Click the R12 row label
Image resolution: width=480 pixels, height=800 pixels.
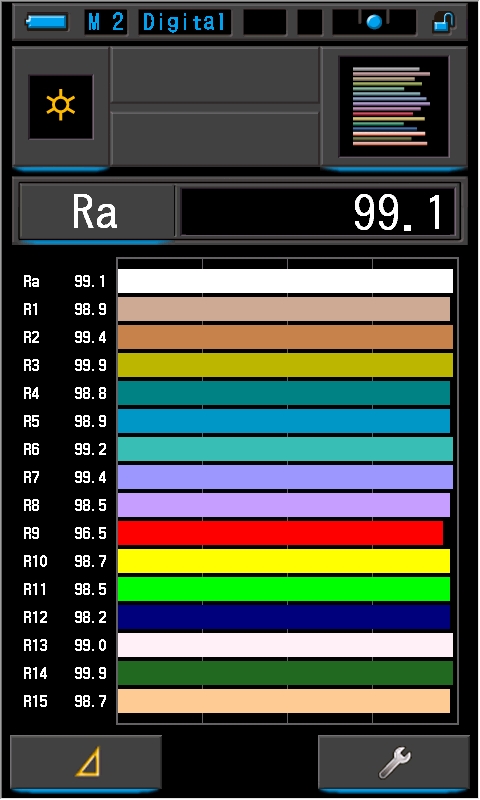35,617
